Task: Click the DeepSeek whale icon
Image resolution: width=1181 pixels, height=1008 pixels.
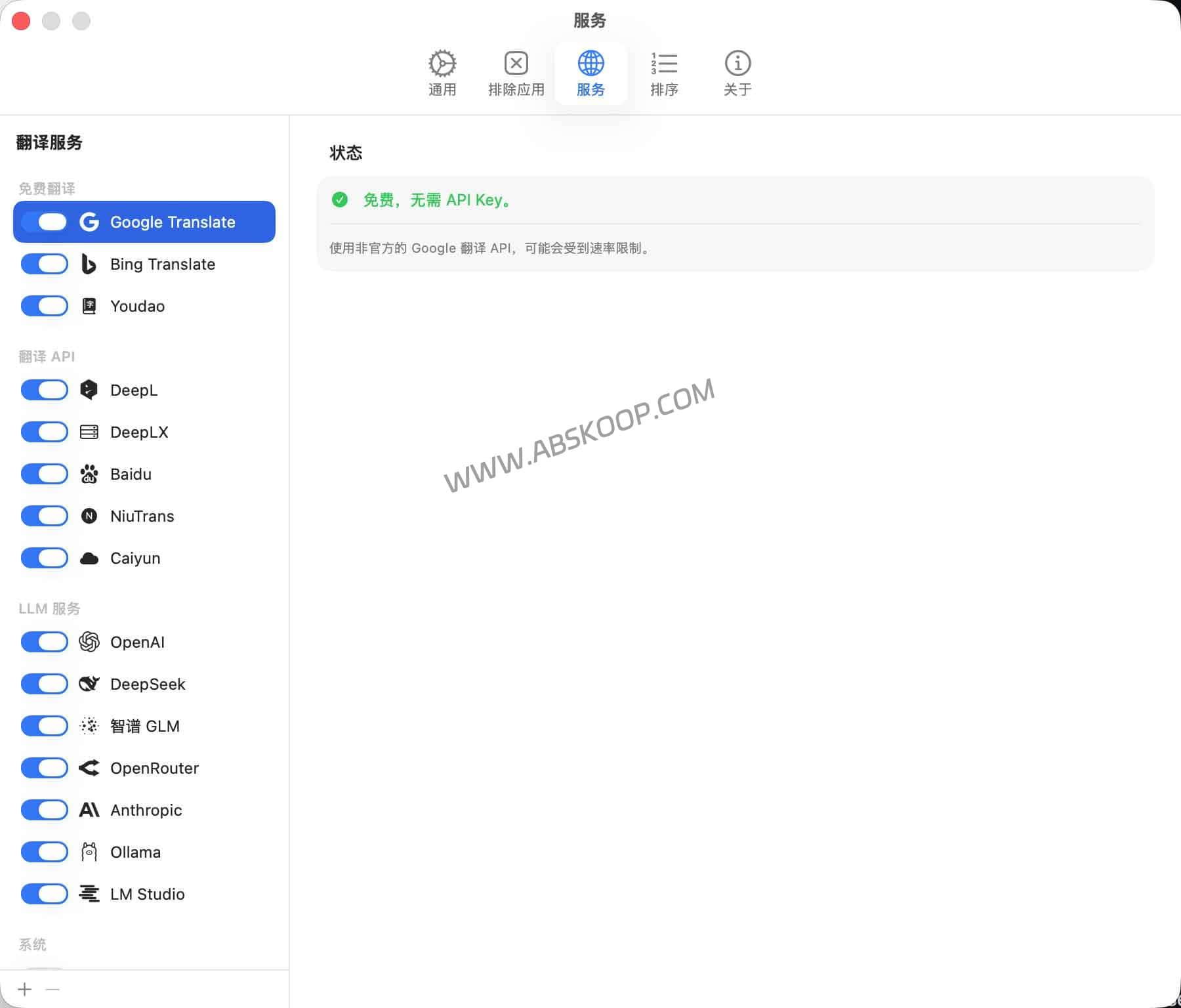Action: pyautogui.click(x=89, y=684)
